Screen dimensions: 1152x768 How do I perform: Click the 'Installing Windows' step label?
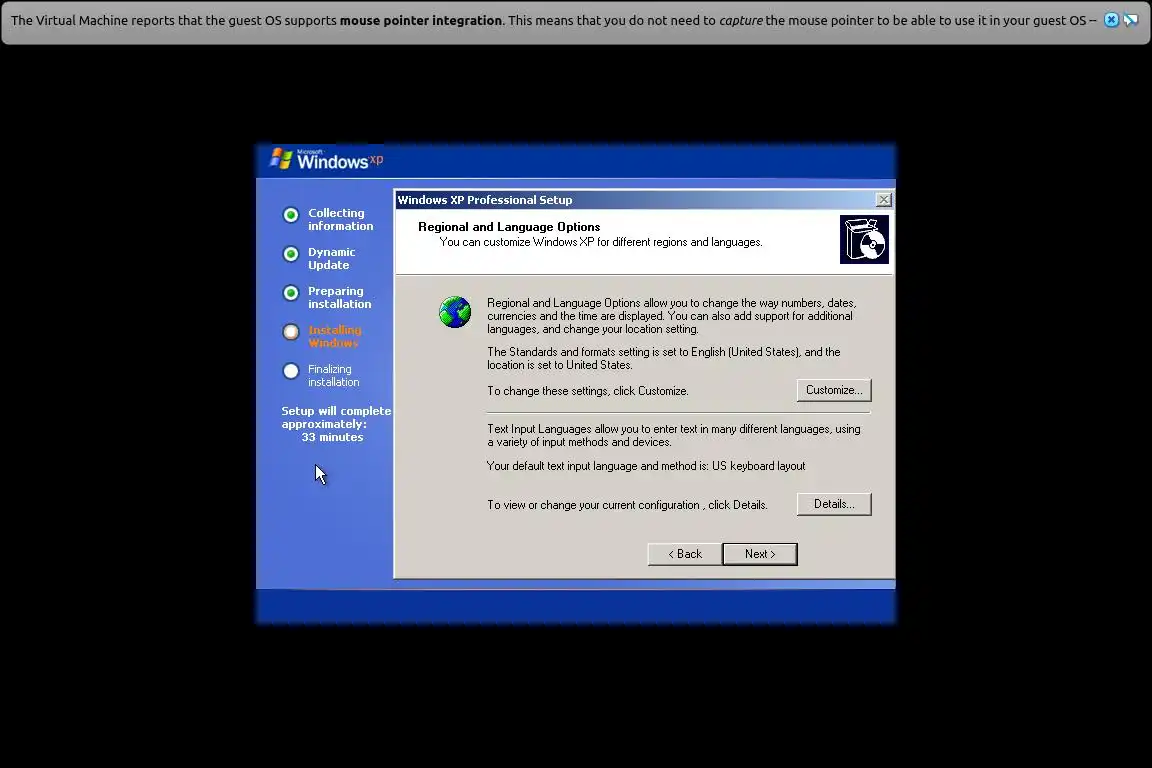[x=335, y=337]
